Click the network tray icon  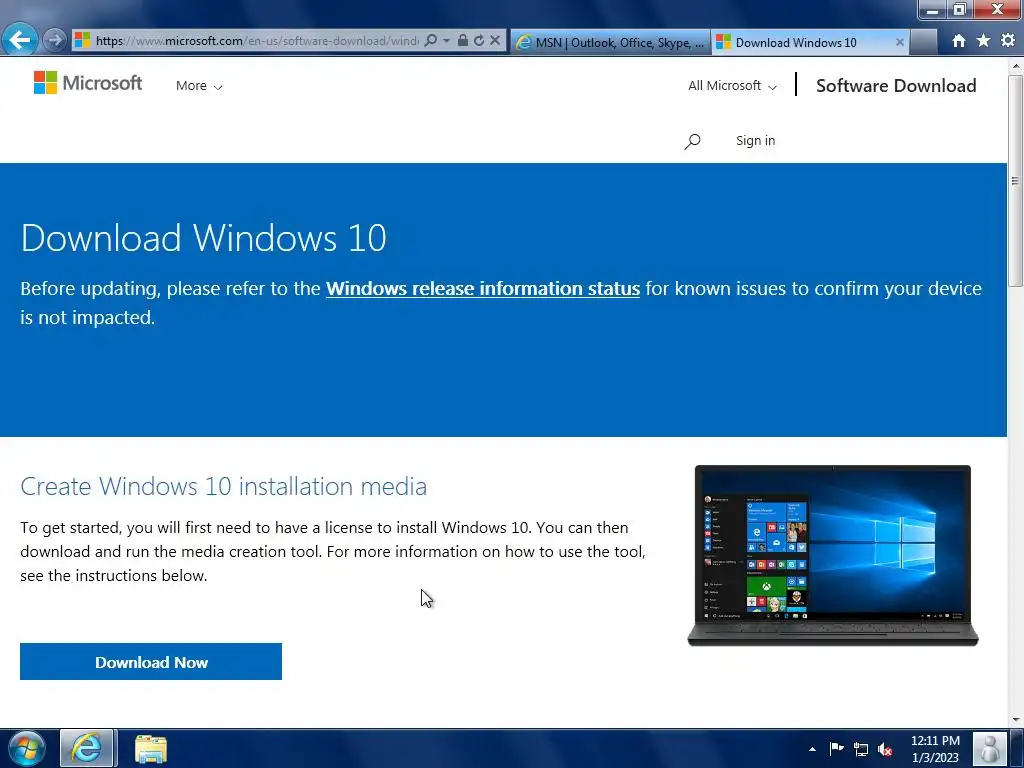(861, 750)
